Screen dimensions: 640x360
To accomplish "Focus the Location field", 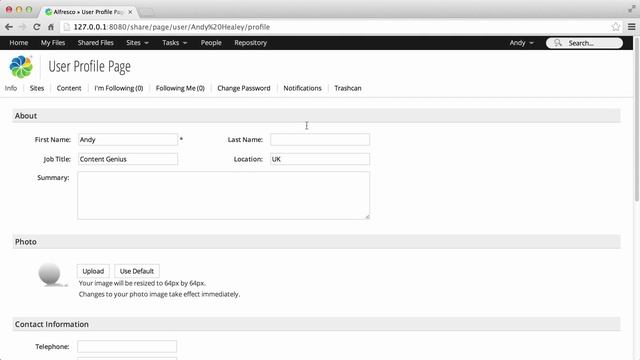I will [320, 159].
